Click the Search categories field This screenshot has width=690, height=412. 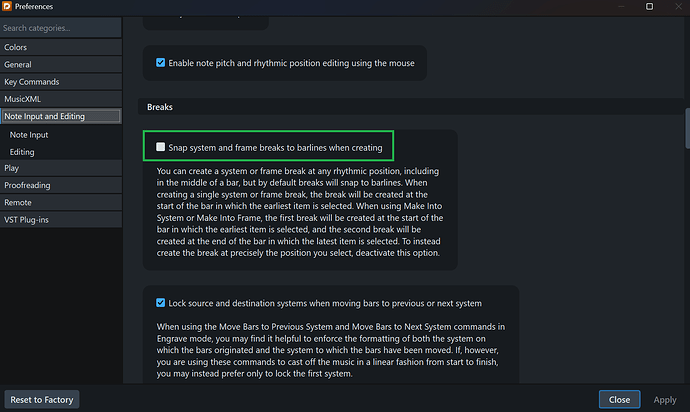[x=60, y=28]
